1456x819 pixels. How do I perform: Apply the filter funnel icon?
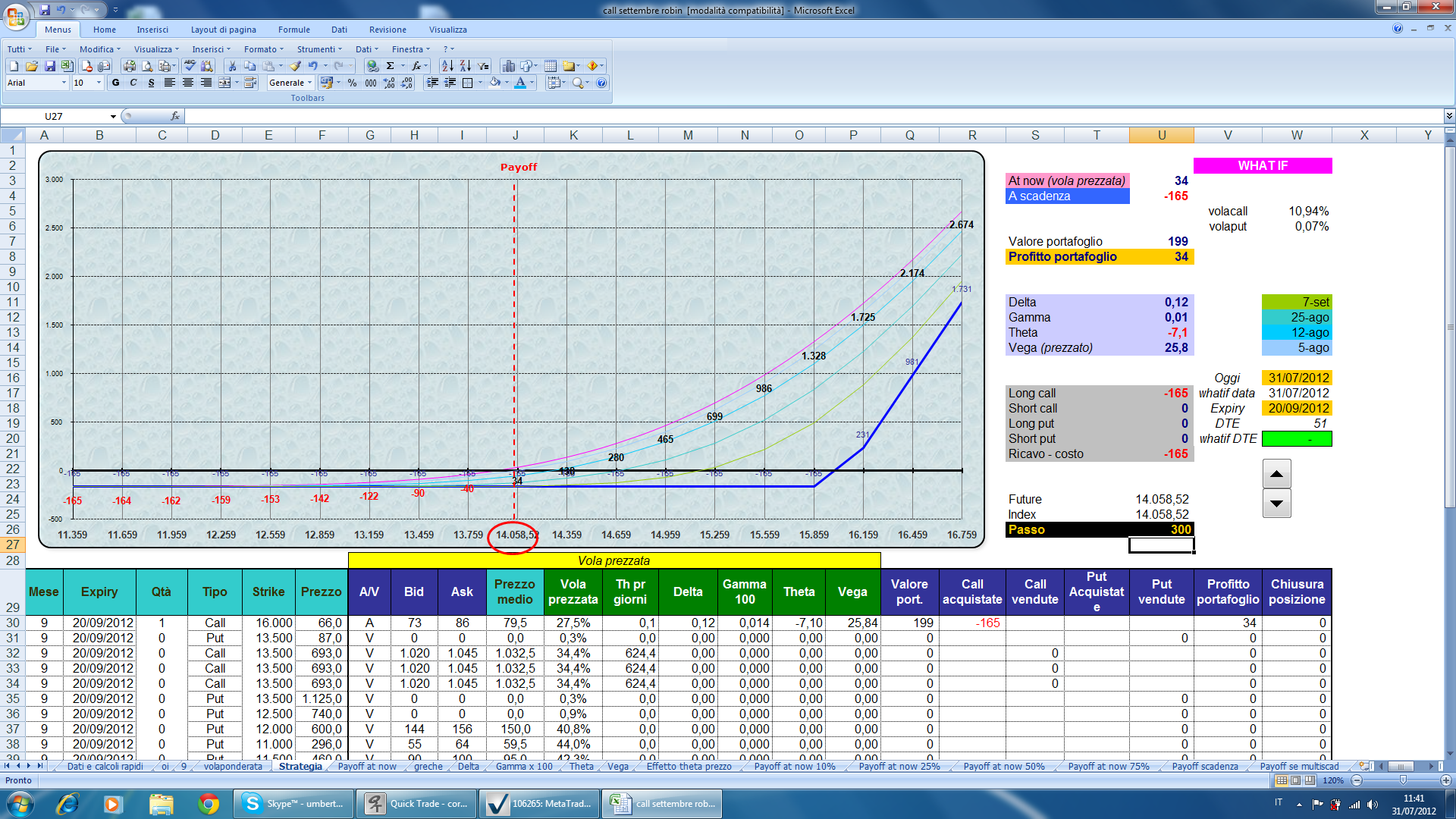click(x=483, y=67)
